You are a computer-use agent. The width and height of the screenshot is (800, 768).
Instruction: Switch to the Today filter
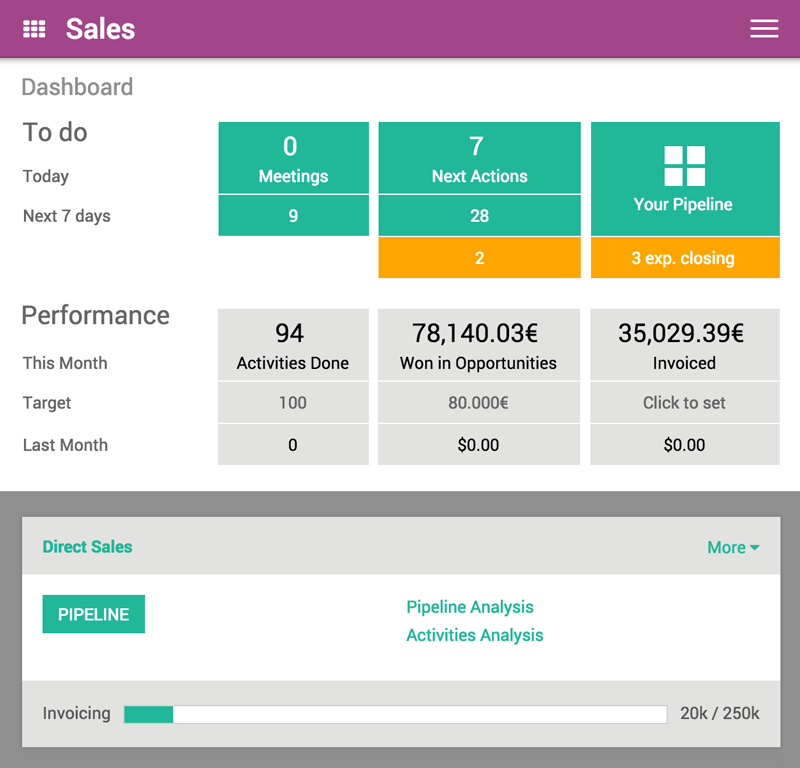45,176
